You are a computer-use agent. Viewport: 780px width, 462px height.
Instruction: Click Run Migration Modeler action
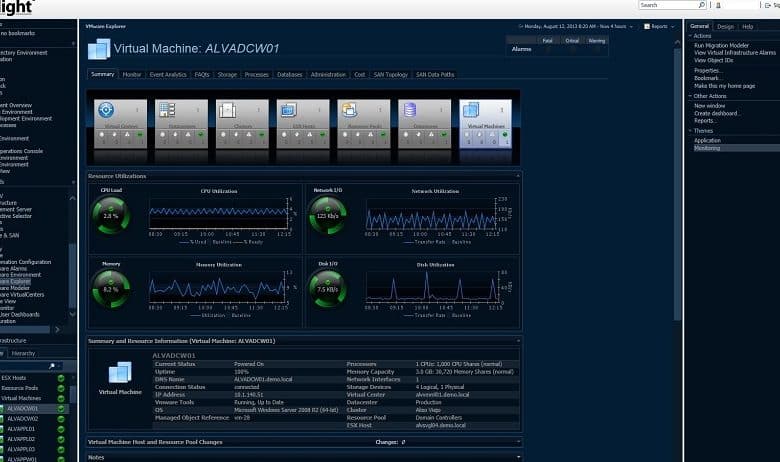tap(721, 45)
